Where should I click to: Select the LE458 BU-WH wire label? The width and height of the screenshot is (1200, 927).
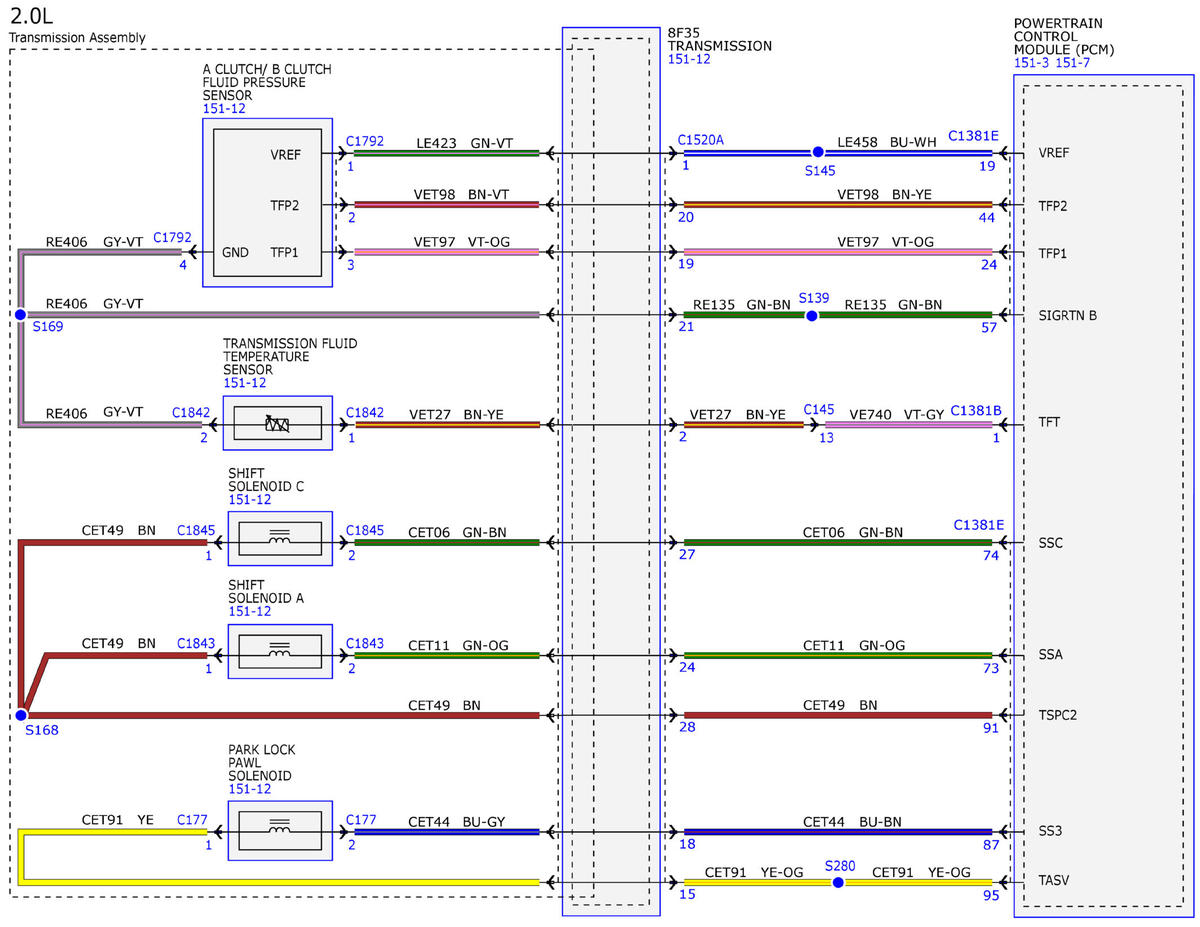887,142
